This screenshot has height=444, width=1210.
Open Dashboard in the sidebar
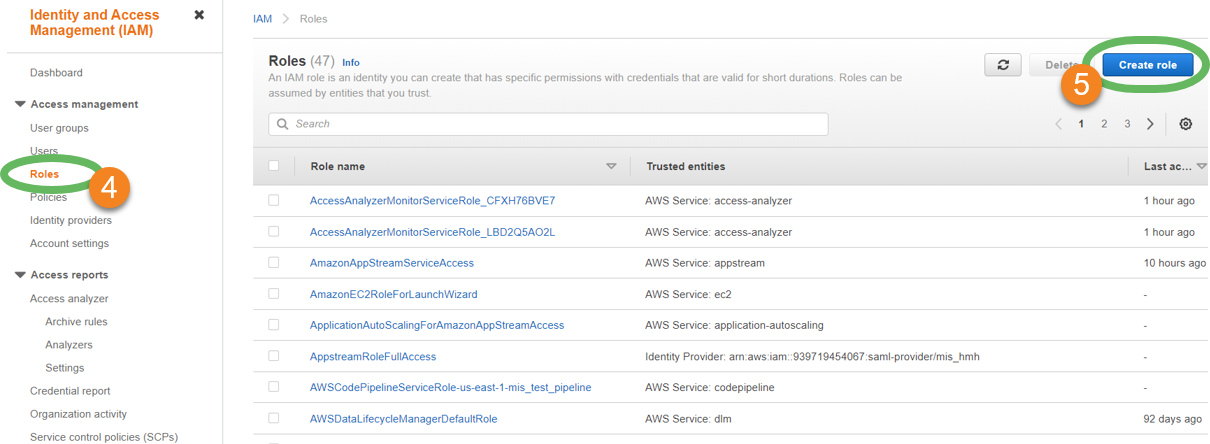(x=56, y=73)
